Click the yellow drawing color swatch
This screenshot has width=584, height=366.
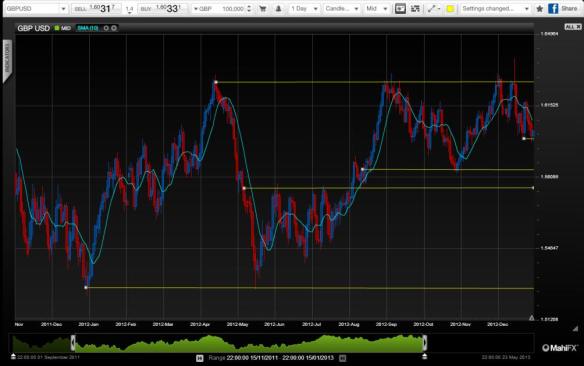point(450,9)
